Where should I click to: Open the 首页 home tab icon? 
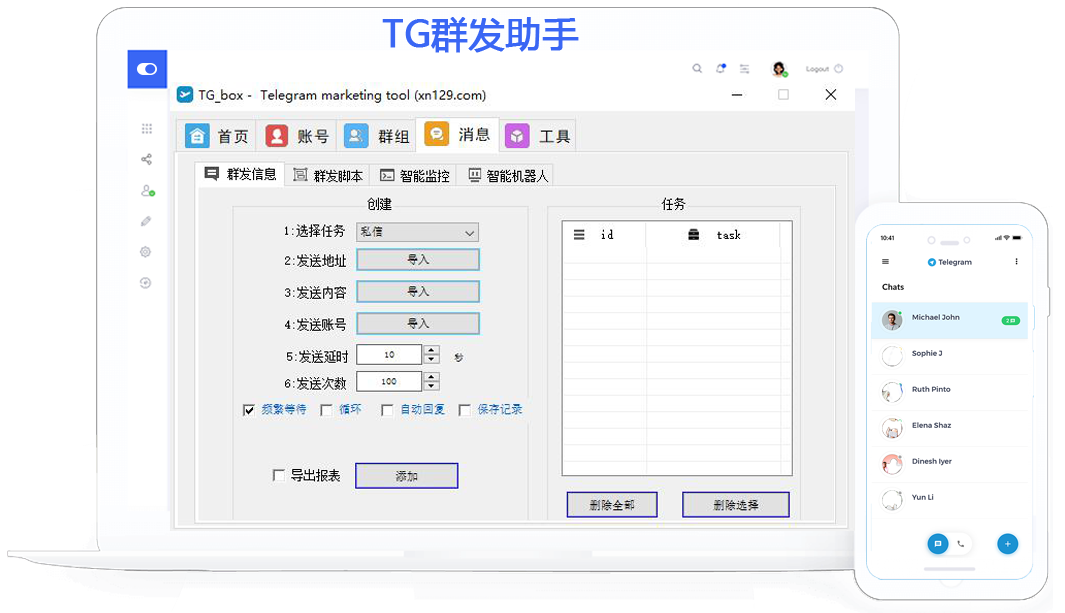point(196,135)
